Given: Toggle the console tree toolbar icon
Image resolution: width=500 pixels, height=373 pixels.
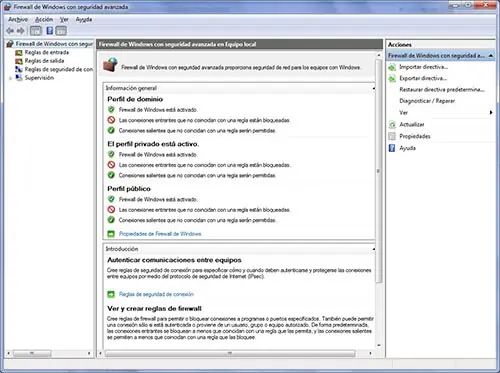Looking at the screenshot, I should pos(36,31).
